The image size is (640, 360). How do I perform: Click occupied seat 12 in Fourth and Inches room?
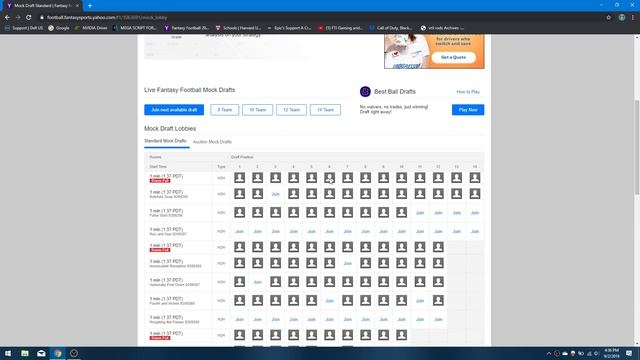(x=438, y=300)
